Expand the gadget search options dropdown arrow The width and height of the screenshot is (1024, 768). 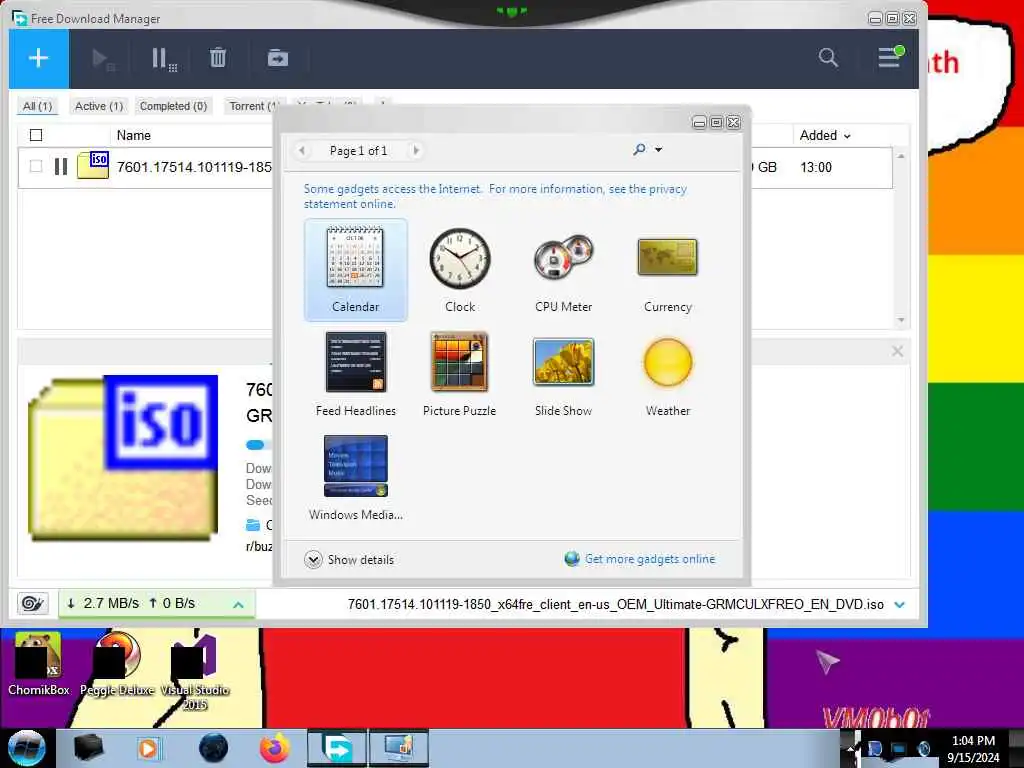pyautogui.click(x=658, y=150)
